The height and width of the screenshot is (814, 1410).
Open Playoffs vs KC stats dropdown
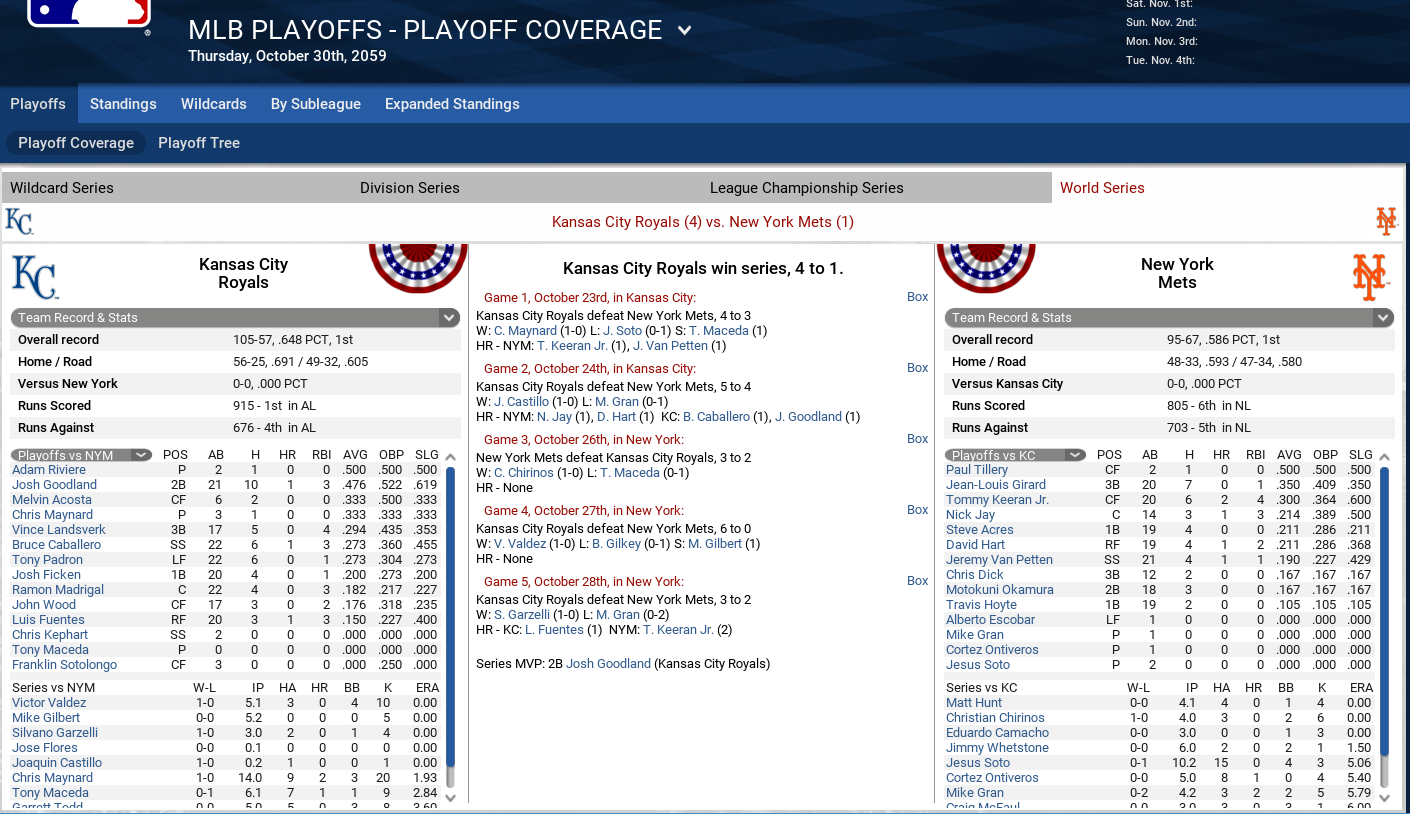tap(1075, 455)
